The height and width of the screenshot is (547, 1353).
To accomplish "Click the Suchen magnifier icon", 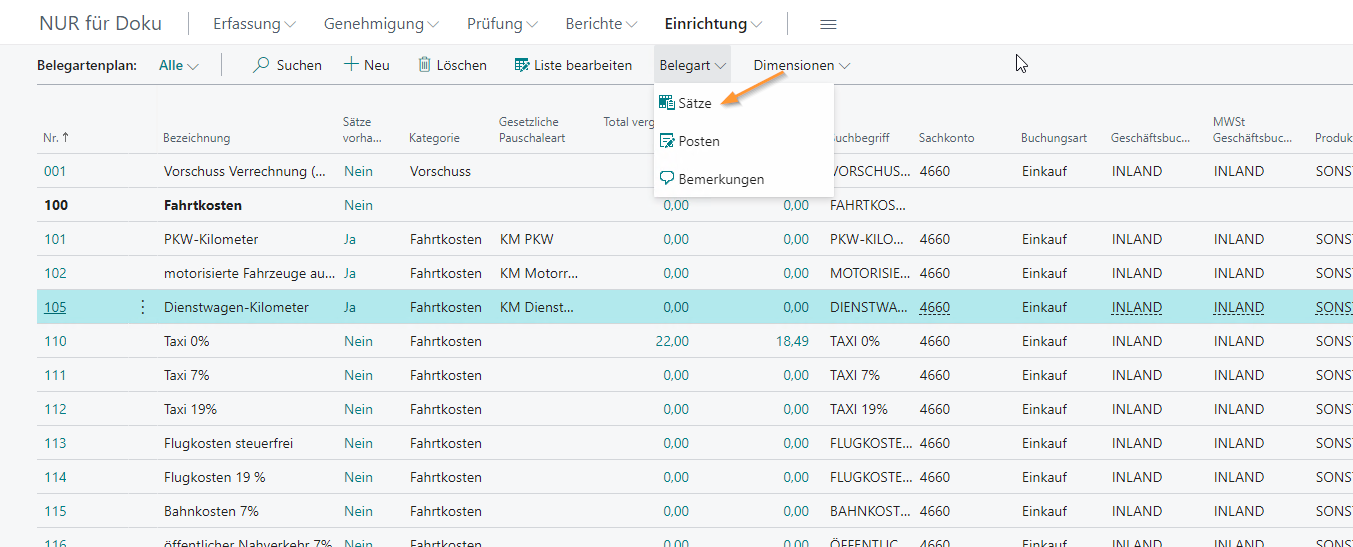I will tap(261, 65).
